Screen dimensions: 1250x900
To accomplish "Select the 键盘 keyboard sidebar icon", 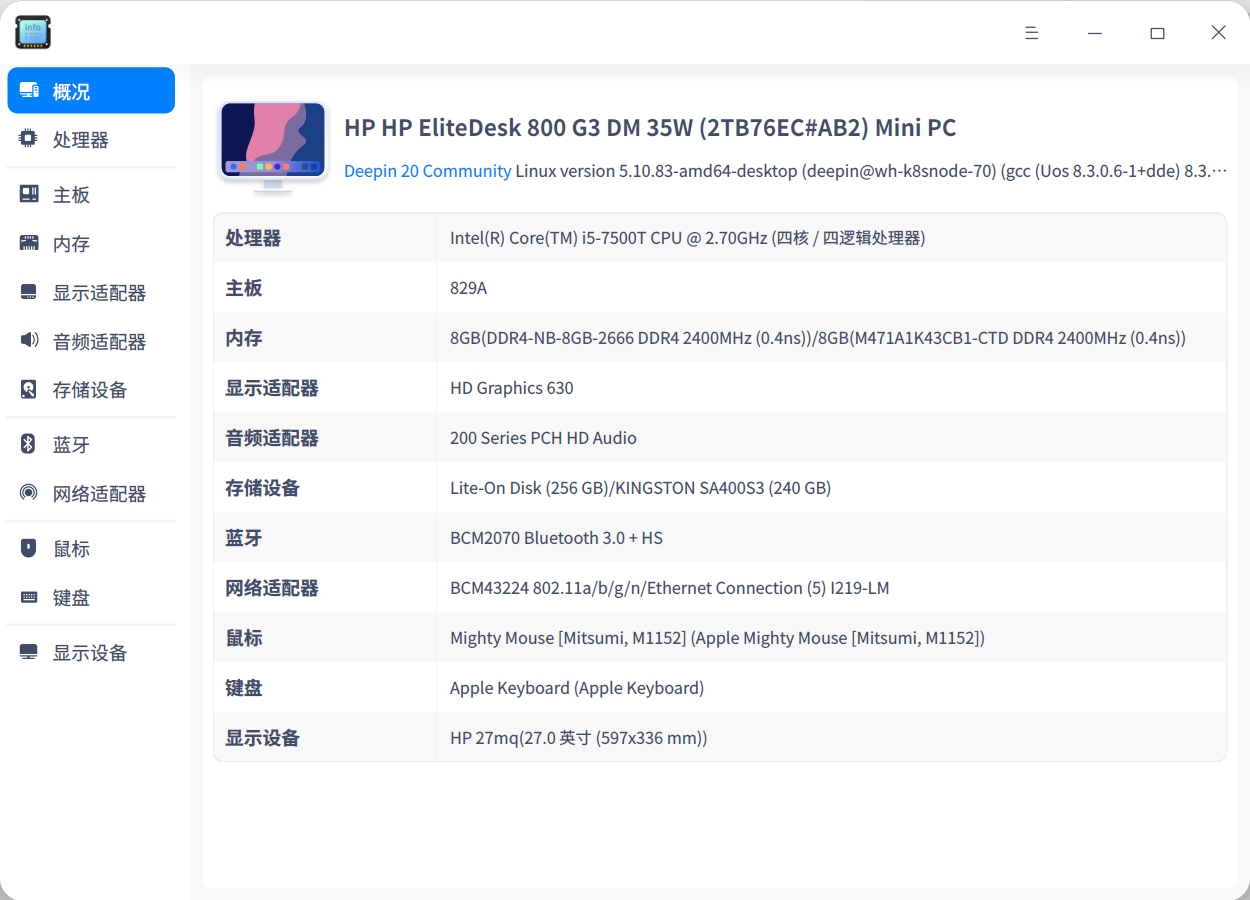I will [x=28, y=597].
